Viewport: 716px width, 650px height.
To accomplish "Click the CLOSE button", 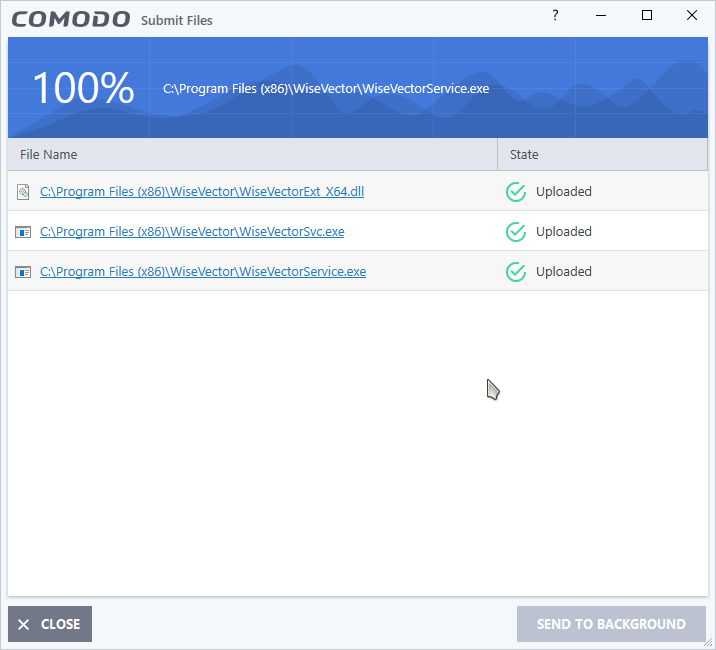I will (x=50, y=624).
